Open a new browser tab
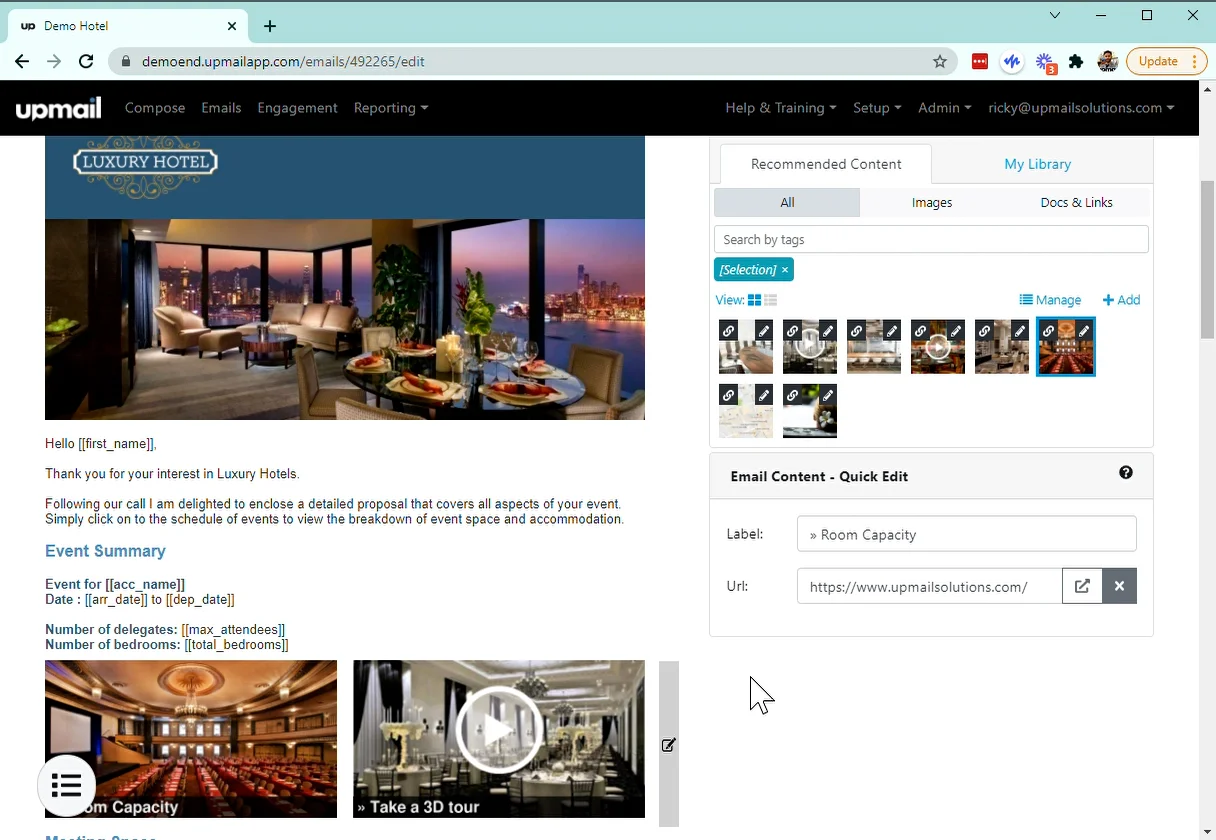This screenshot has height=840, width=1216. click(270, 26)
